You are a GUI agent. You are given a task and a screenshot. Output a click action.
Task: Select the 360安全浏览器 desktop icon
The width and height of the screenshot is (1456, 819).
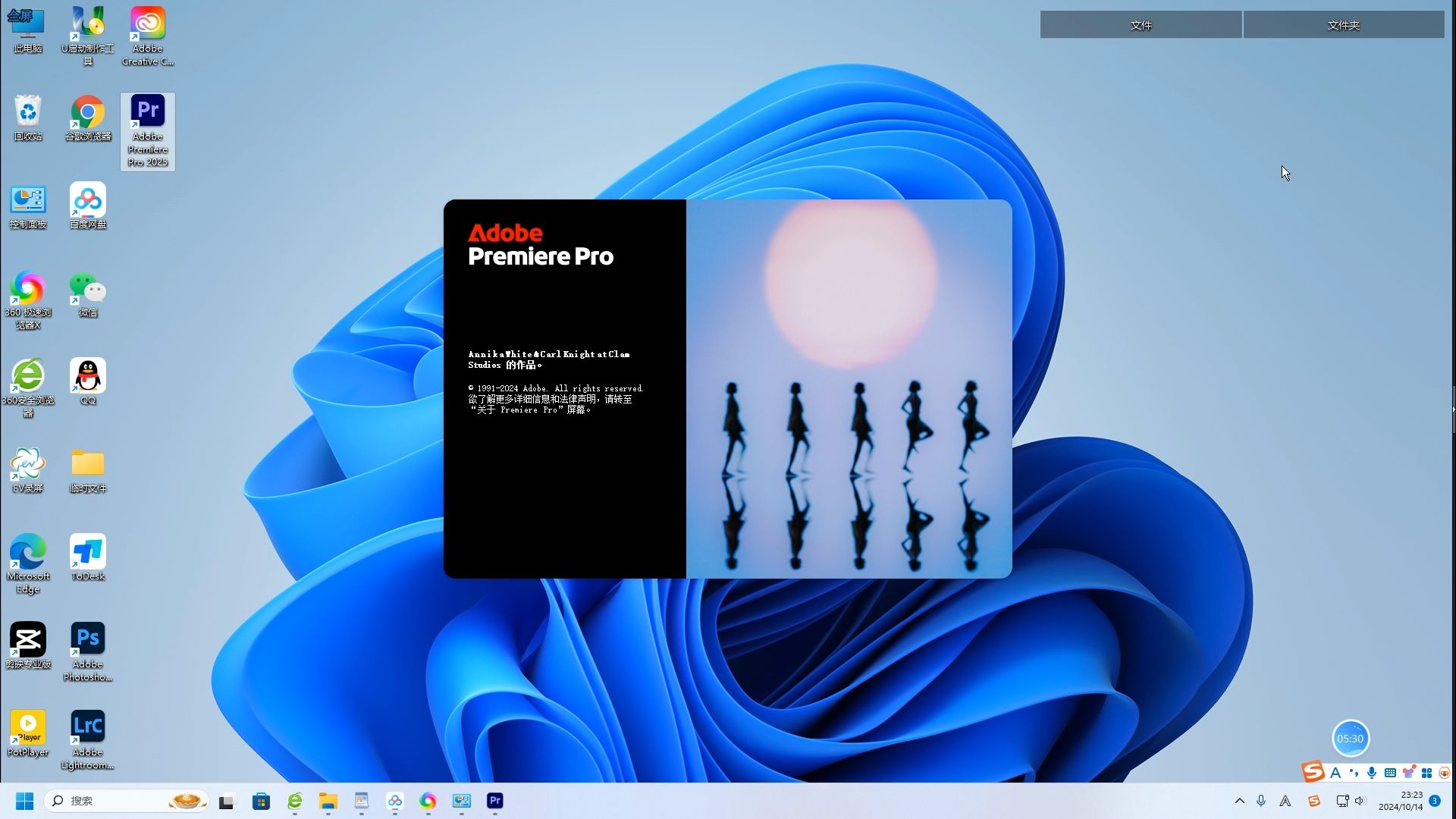tap(28, 388)
